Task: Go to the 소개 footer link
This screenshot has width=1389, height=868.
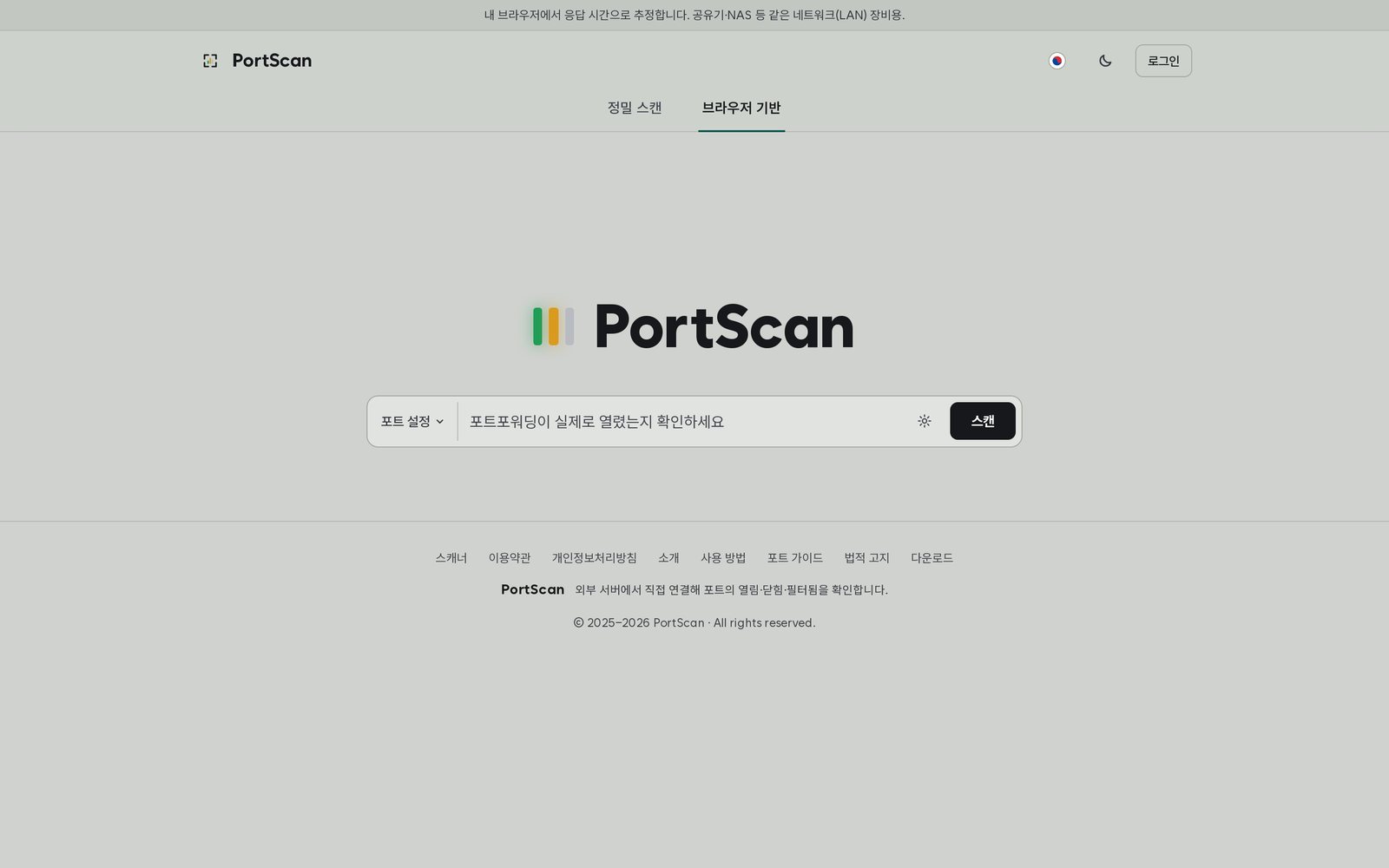Action: coord(668,558)
